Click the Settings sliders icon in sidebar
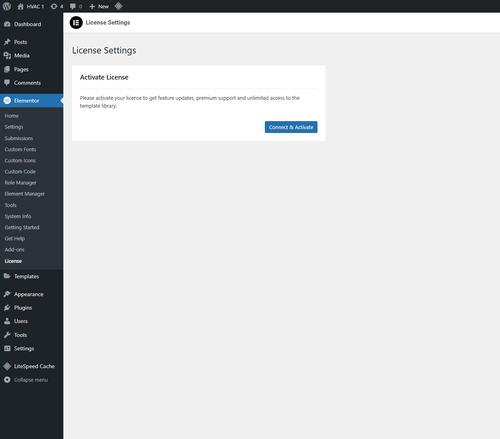500x439 pixels. pyautogui.click(x=7, y=348)
